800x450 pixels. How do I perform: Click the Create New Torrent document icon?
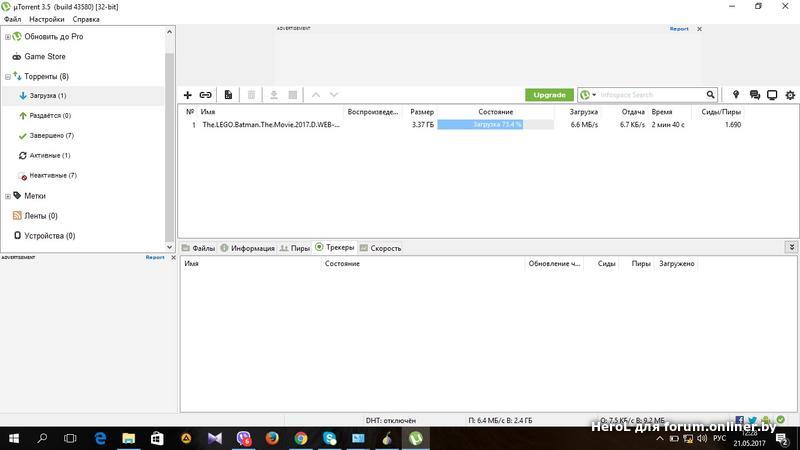[x=228, y=95]
